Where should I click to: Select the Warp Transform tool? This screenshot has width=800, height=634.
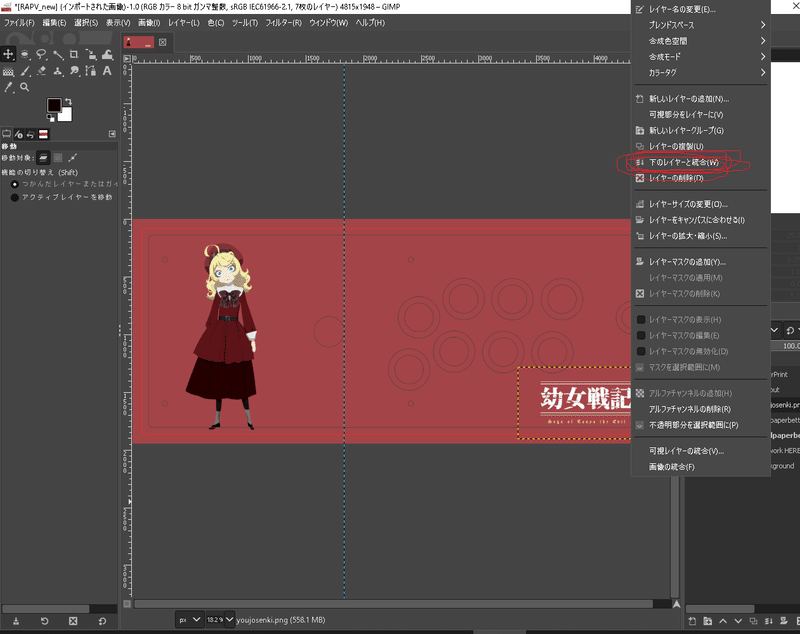(x=107, y=55)
